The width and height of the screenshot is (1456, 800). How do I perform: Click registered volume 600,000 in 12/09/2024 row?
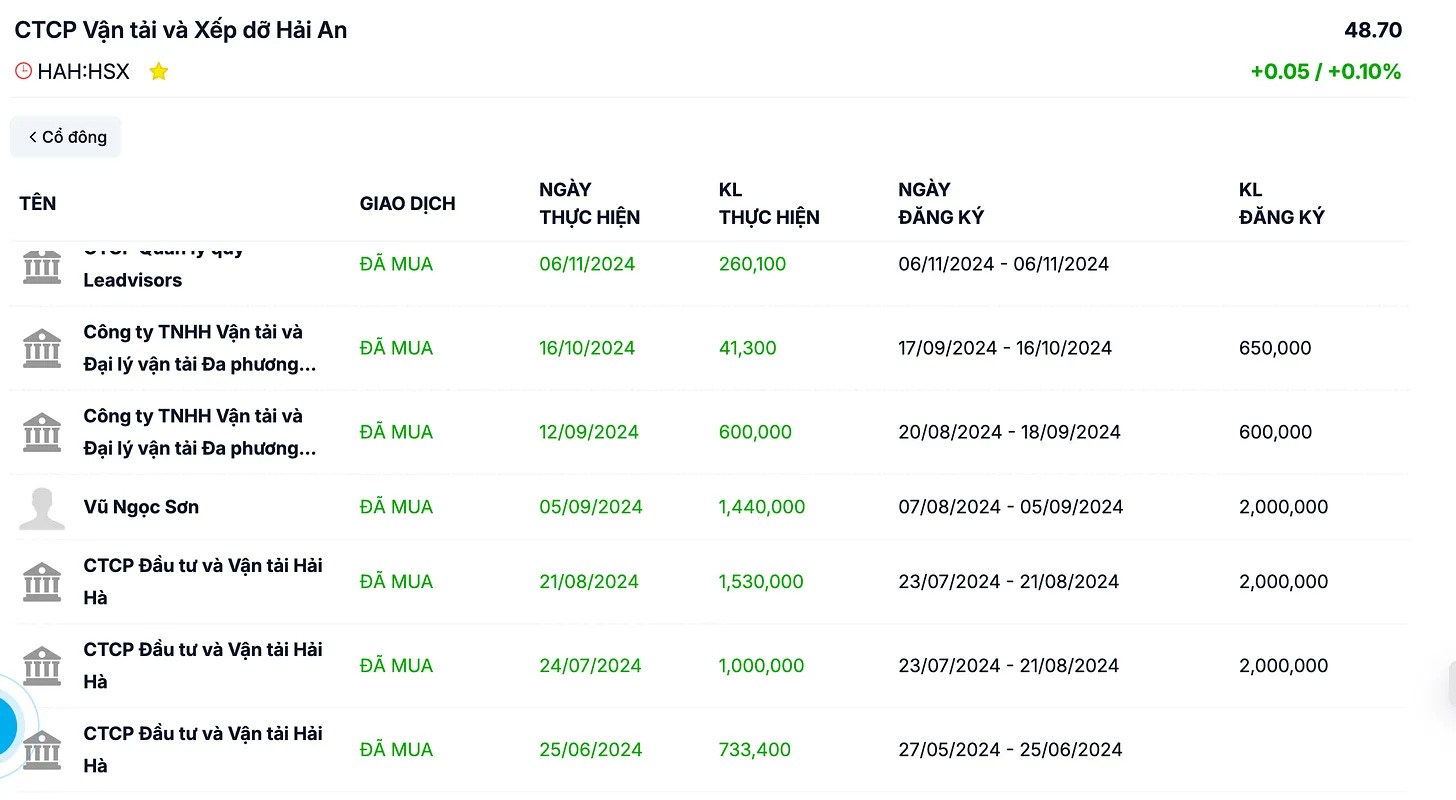[x=1275, y=432]
